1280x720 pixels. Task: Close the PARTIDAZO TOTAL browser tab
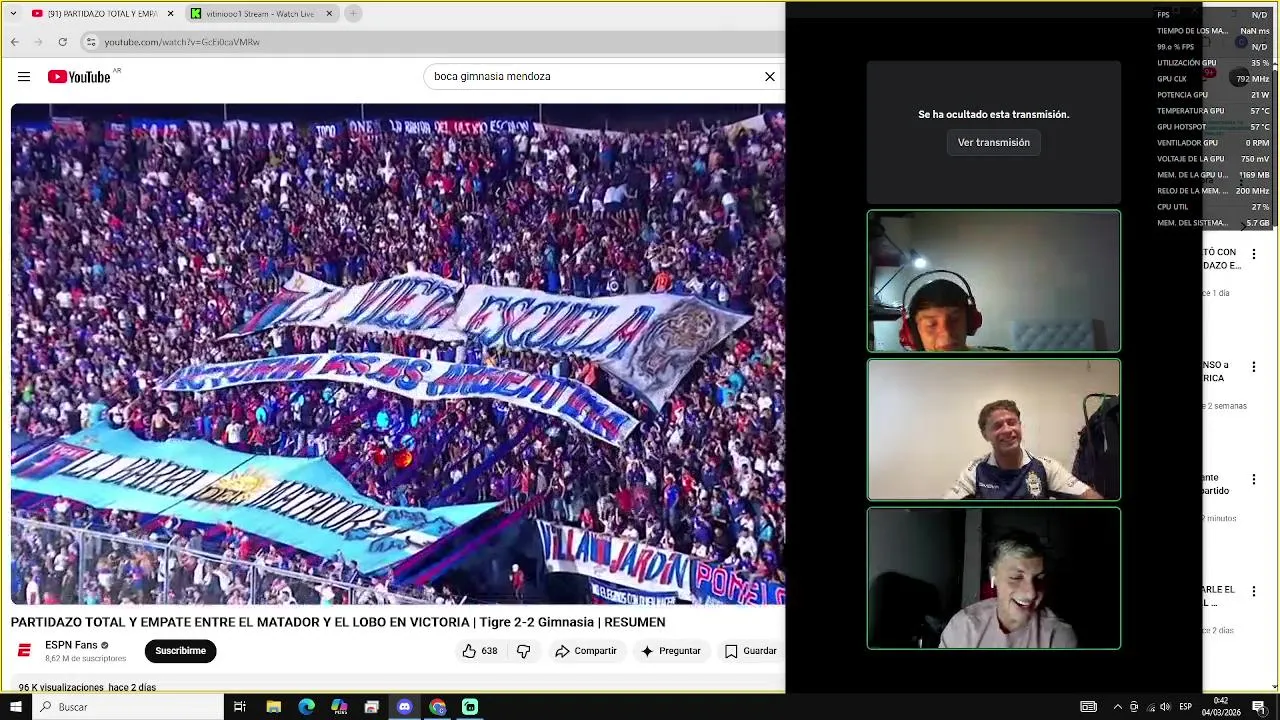click(170, 14)
